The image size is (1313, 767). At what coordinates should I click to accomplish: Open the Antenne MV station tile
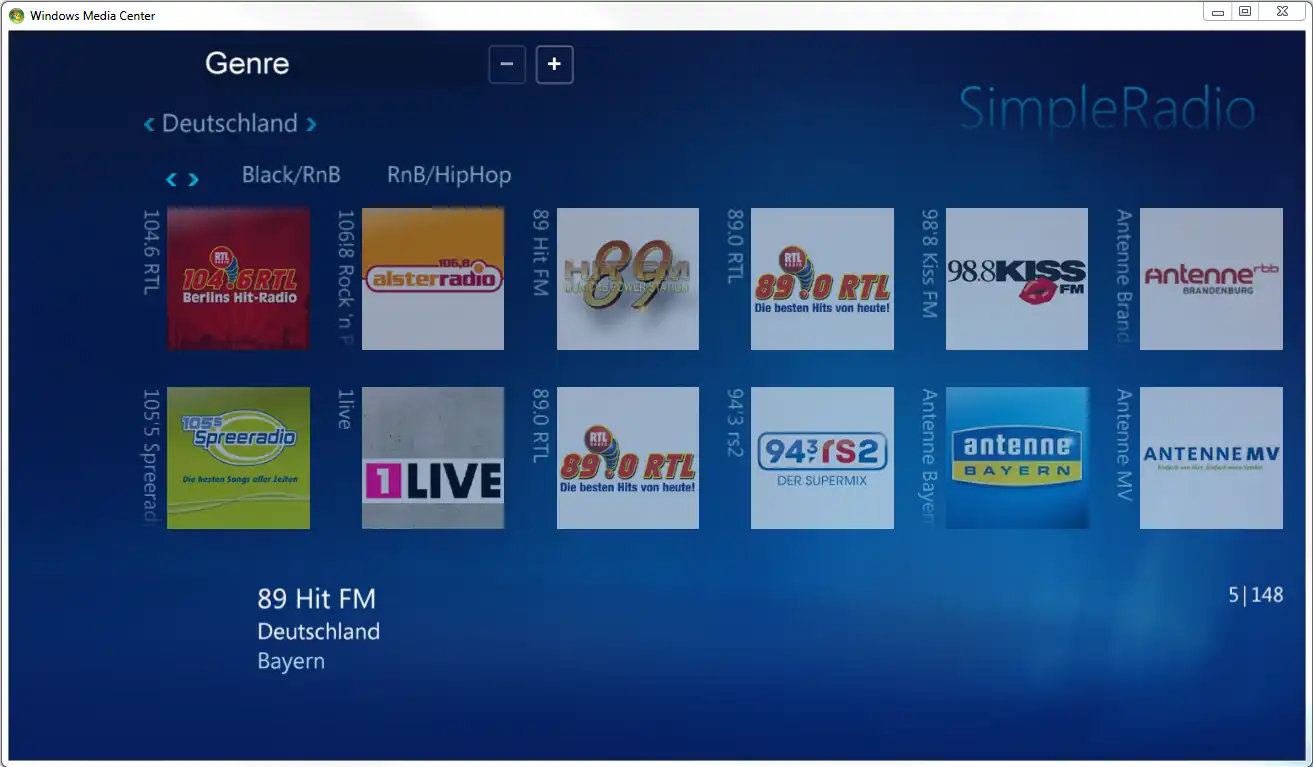(1211, 458)
